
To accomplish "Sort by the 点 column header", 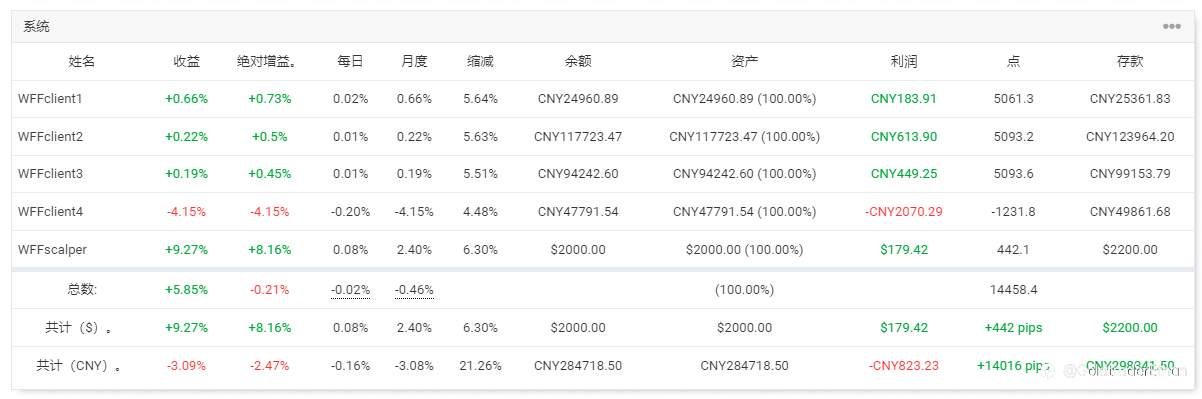I will point(1014,62).
